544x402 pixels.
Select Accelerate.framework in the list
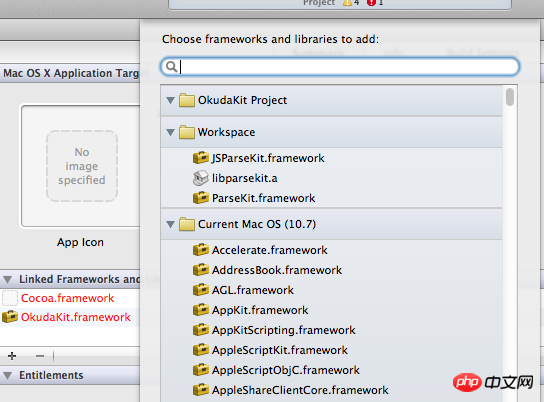331,250
